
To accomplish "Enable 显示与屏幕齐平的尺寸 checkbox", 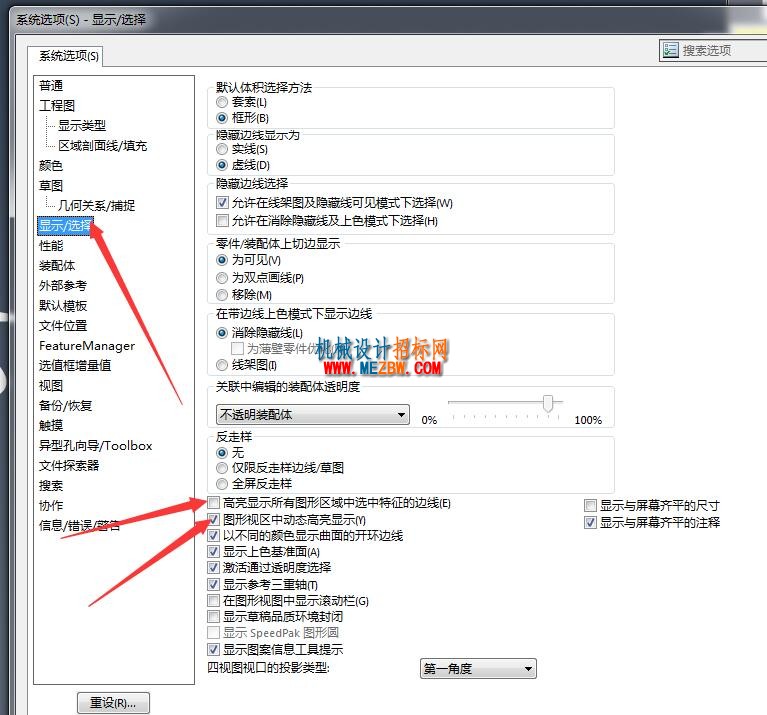I will (591, 505).
